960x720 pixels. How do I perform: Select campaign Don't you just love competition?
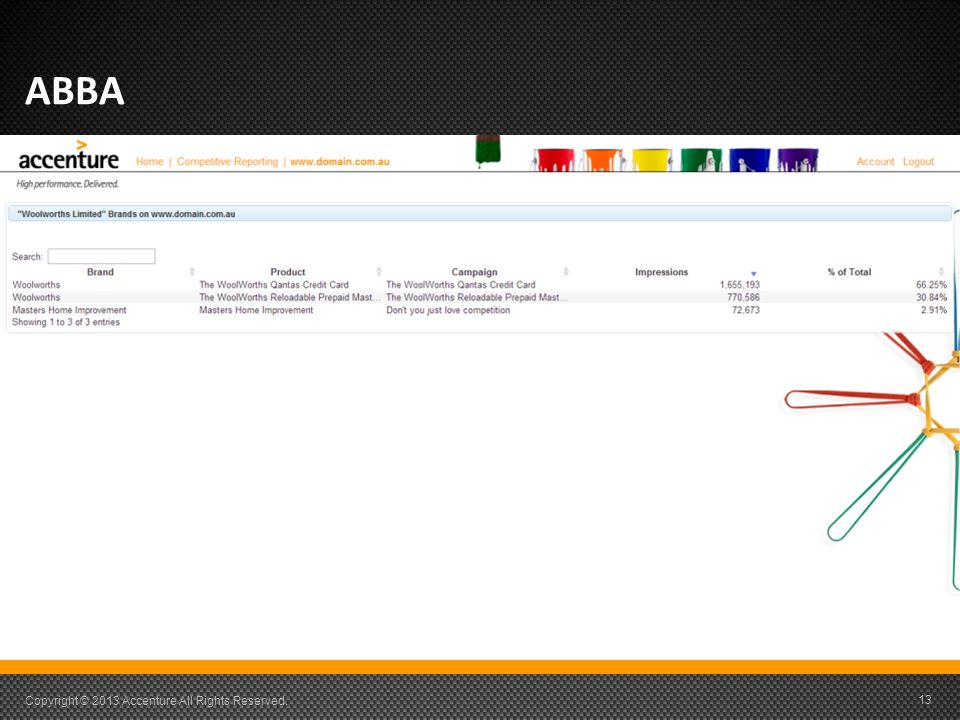448,310
